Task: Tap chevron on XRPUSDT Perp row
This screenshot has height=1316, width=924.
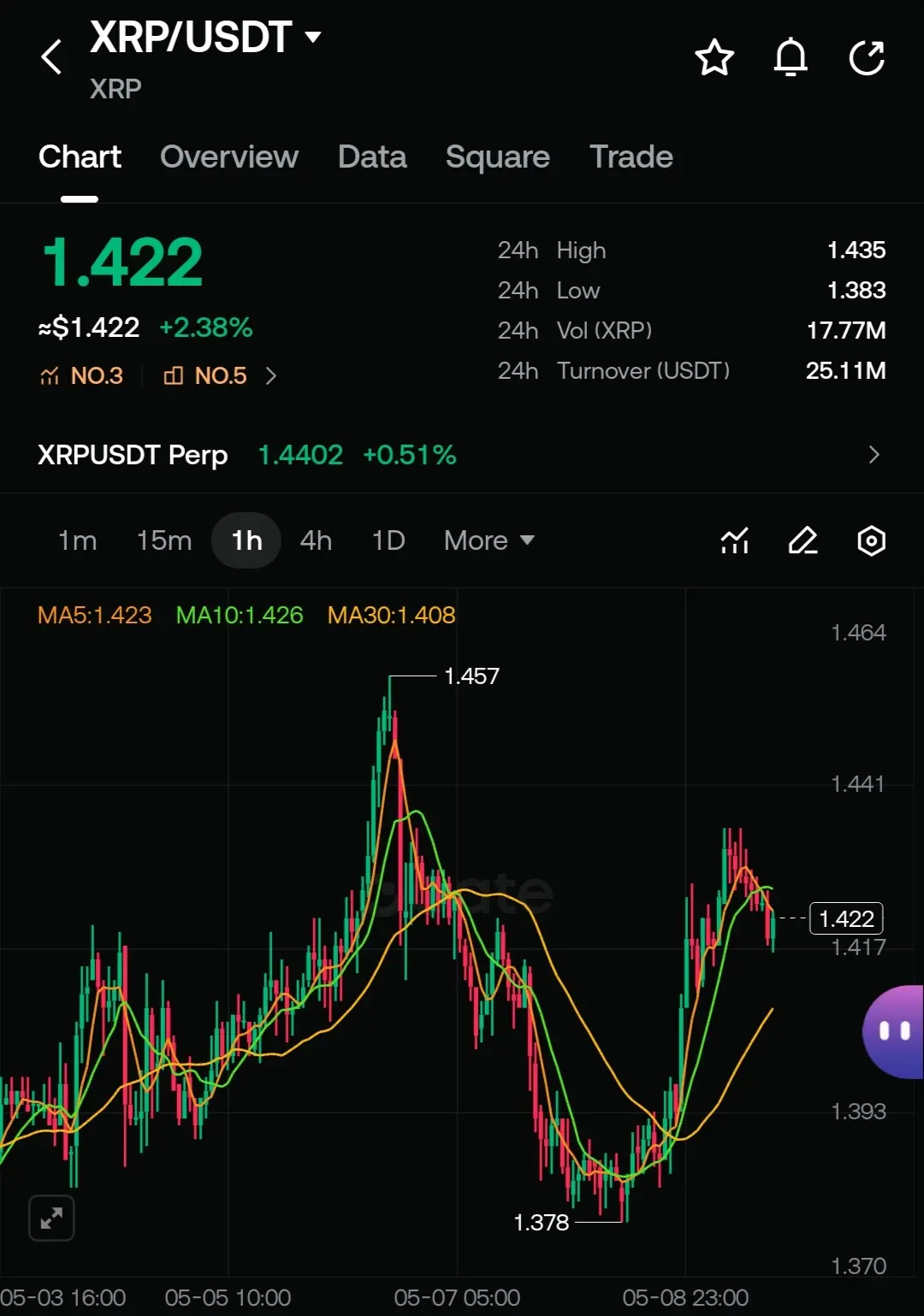Action: [874, 455]
